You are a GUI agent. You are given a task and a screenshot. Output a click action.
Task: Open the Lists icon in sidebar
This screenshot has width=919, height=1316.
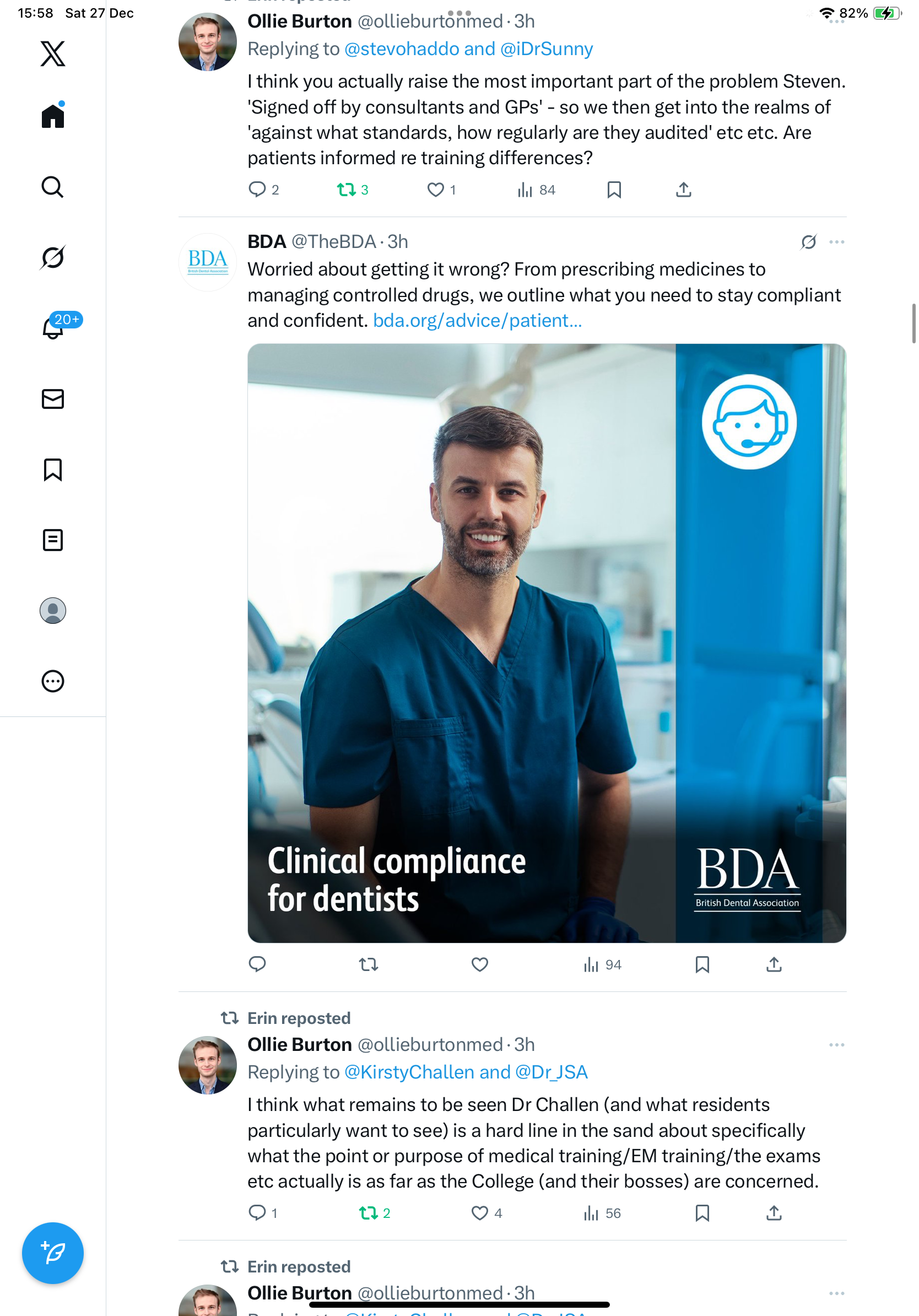pyautogui.click(x=53, y=540)
